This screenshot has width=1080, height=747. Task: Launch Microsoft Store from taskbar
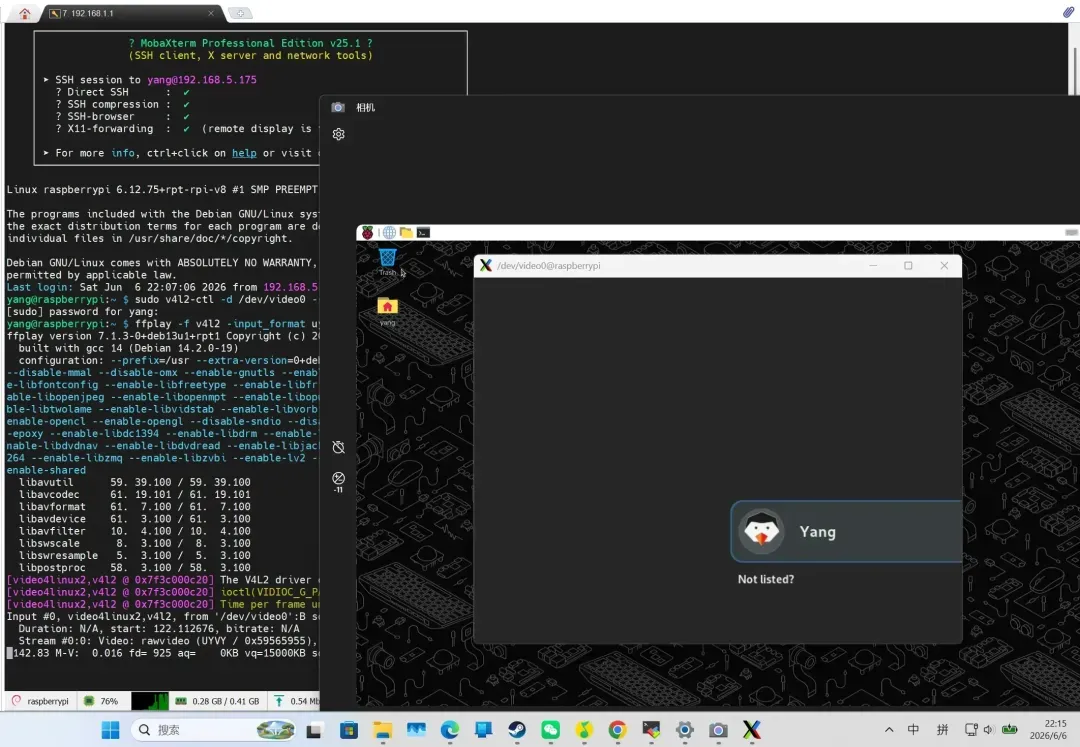click(349, 730)
